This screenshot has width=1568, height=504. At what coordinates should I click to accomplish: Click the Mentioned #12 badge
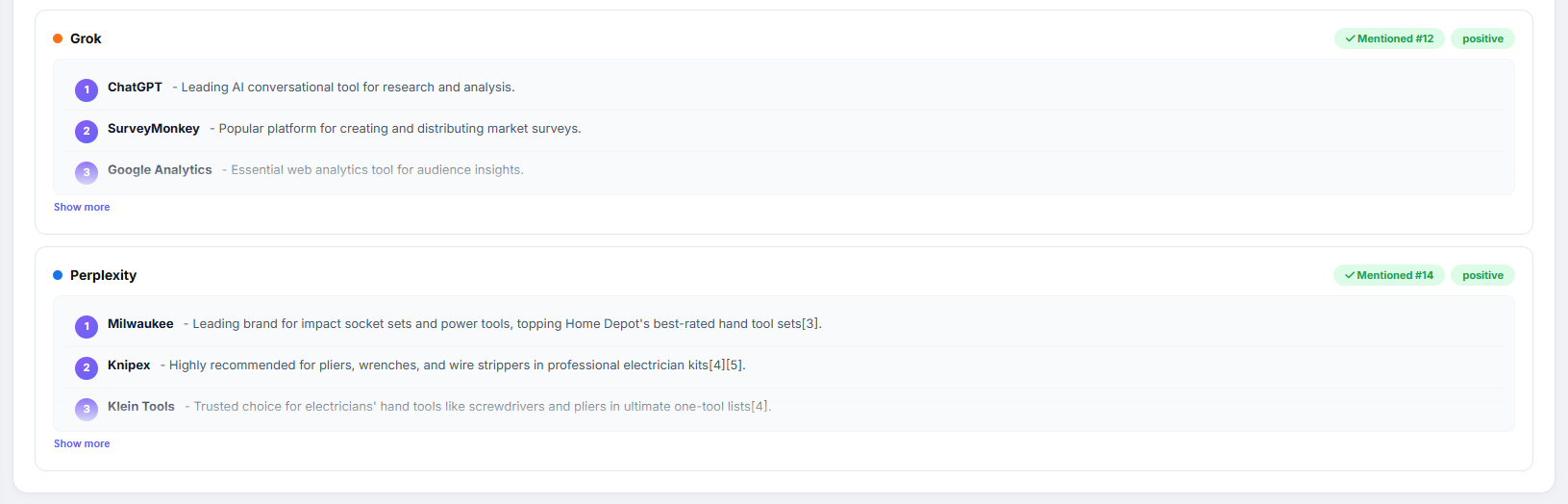1389,38
